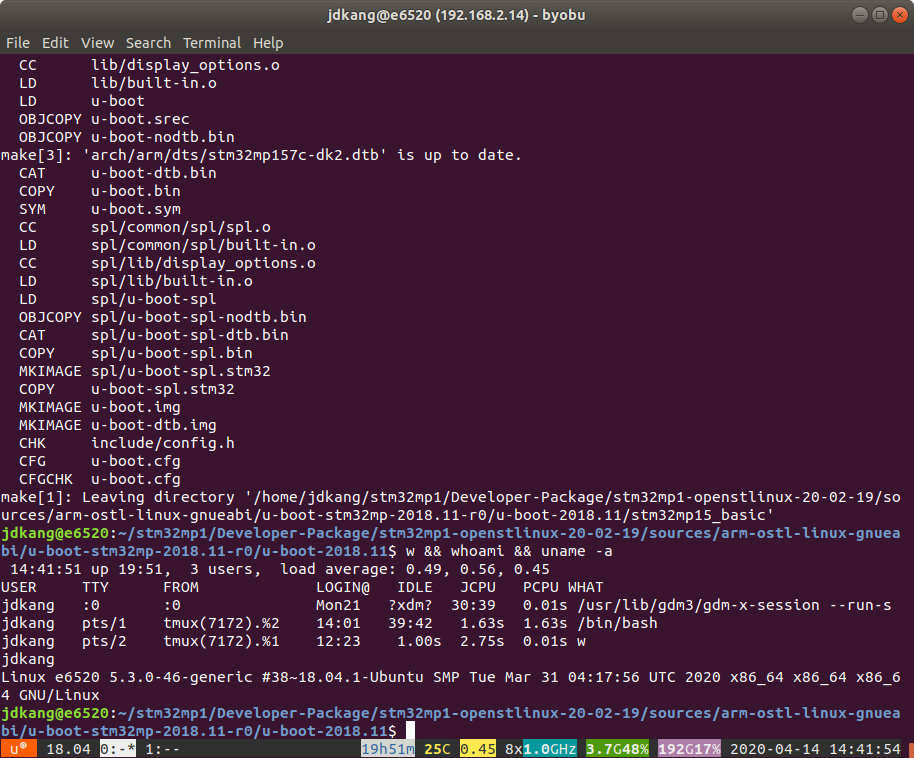This screenshot has height=758, width=914.
Task: Click the 'u-boot-nodtb.bin' filename
Action: (163, 137)
